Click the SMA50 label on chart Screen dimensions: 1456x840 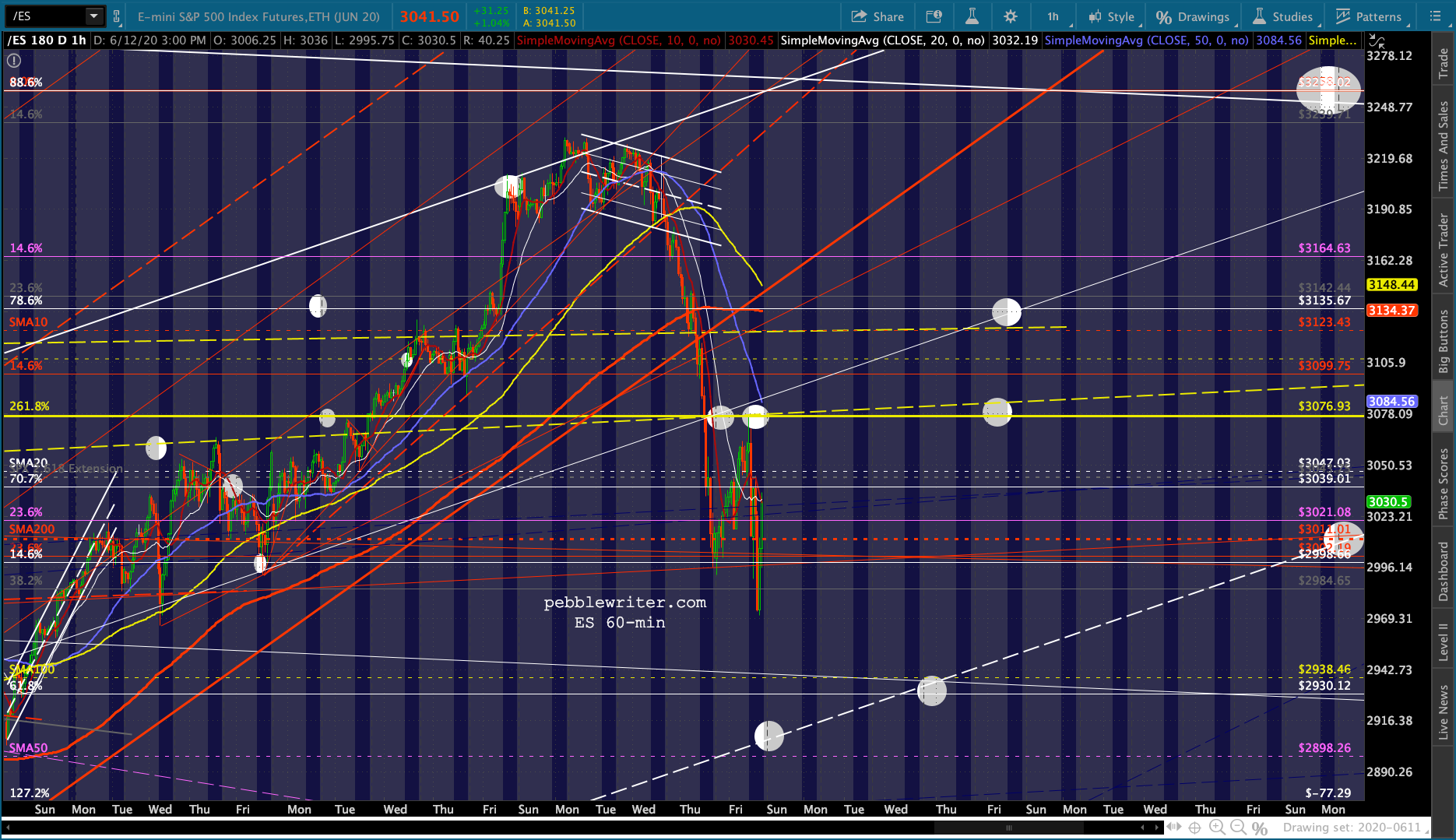(28, 748)
